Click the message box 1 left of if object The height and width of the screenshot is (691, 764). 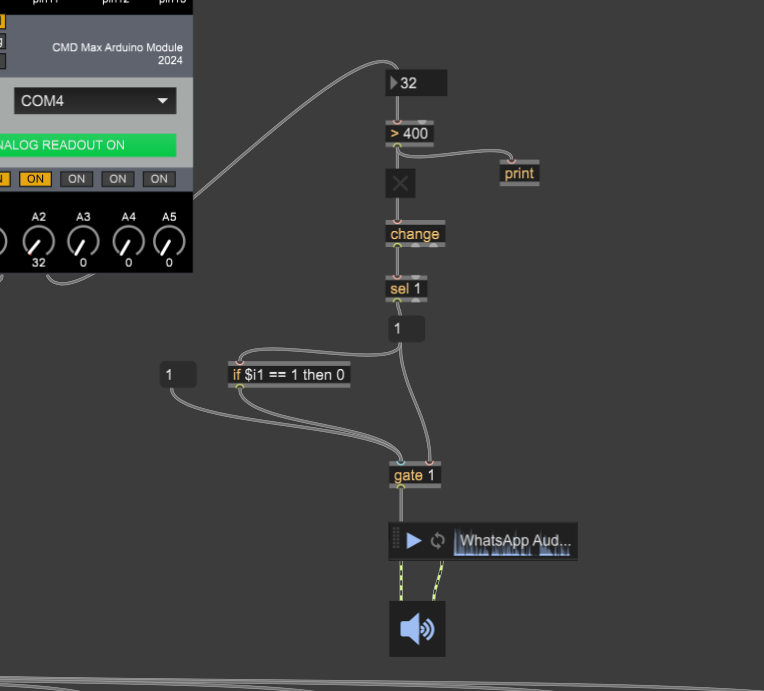click(x=178, y=374)
